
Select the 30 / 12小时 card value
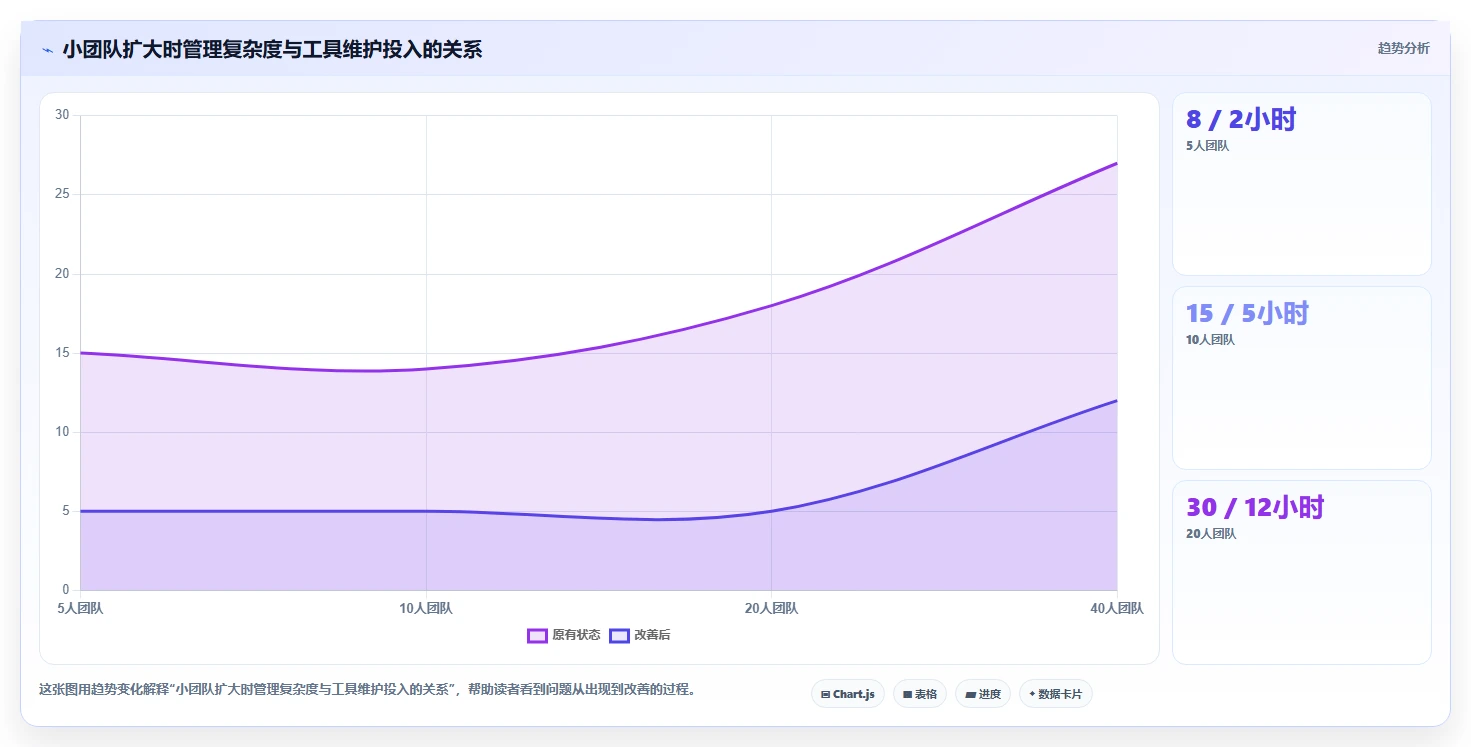click(x=1255, y=507)
